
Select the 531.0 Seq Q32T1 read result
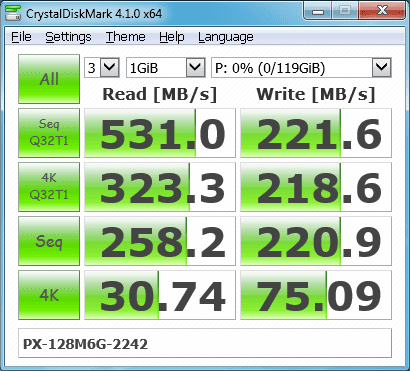click(x=160, y=133)
